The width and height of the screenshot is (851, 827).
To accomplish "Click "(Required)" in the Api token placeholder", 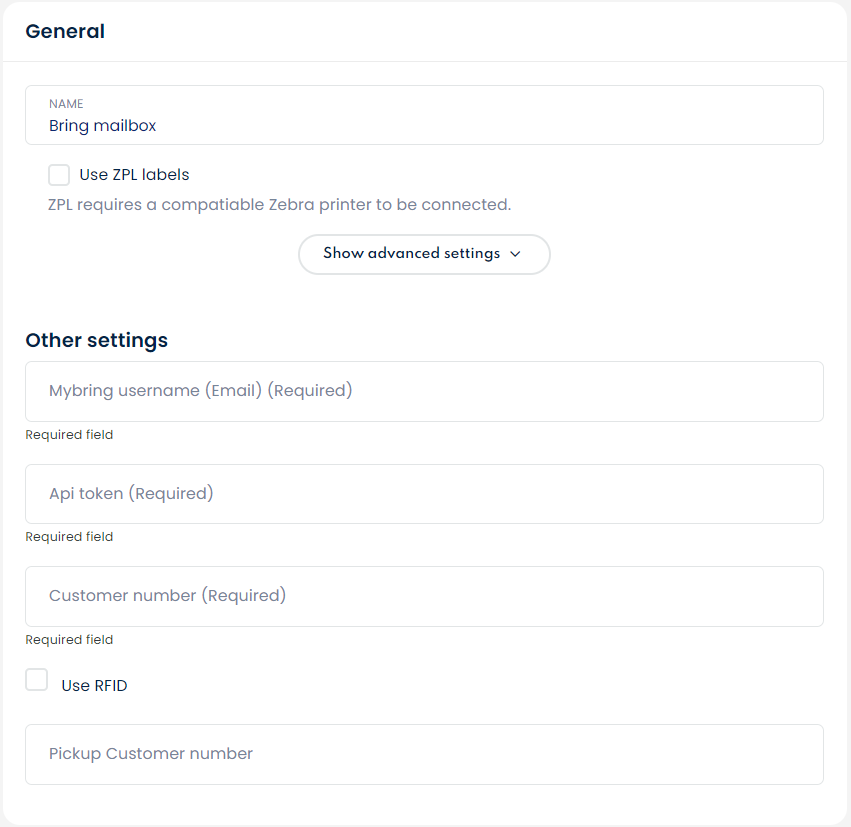I will 171,494.
